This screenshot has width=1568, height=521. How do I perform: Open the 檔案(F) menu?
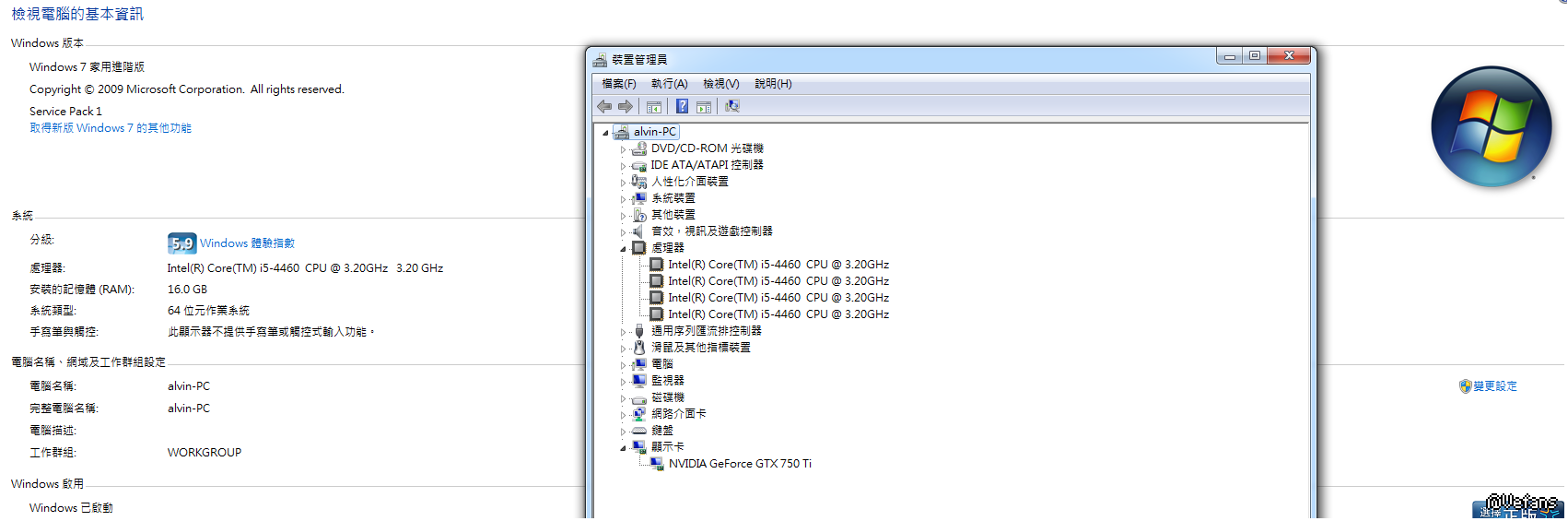(x=619, y=84)
